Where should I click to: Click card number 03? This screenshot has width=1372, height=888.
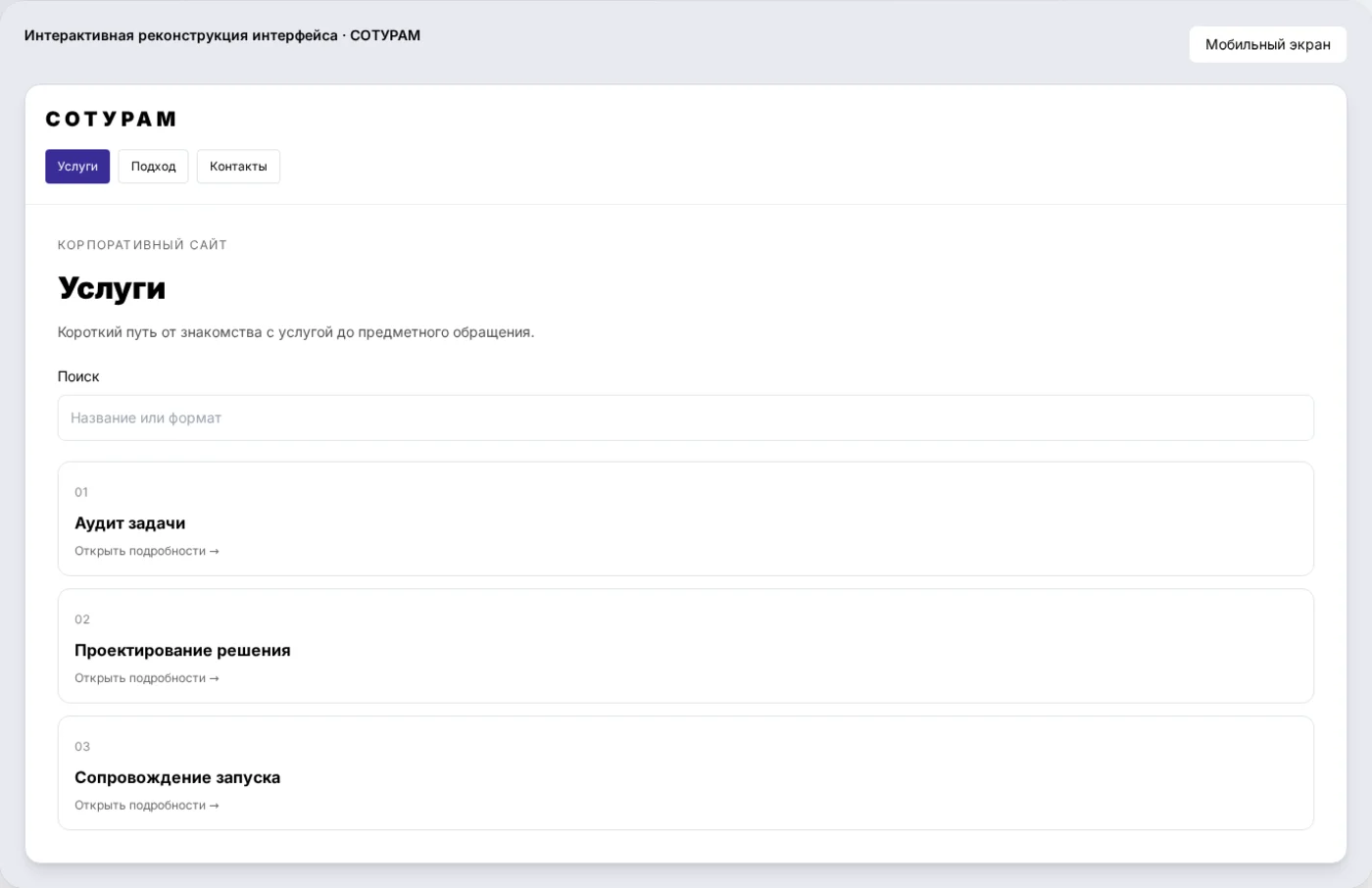tap(82, 747)
